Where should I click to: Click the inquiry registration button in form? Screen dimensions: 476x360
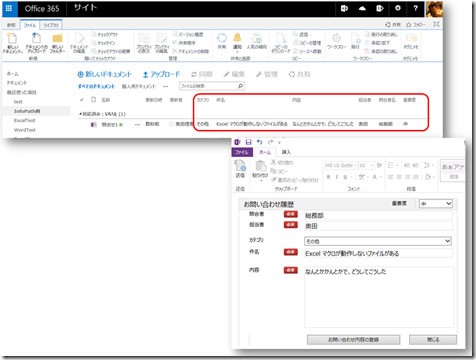tap(353, 340)
